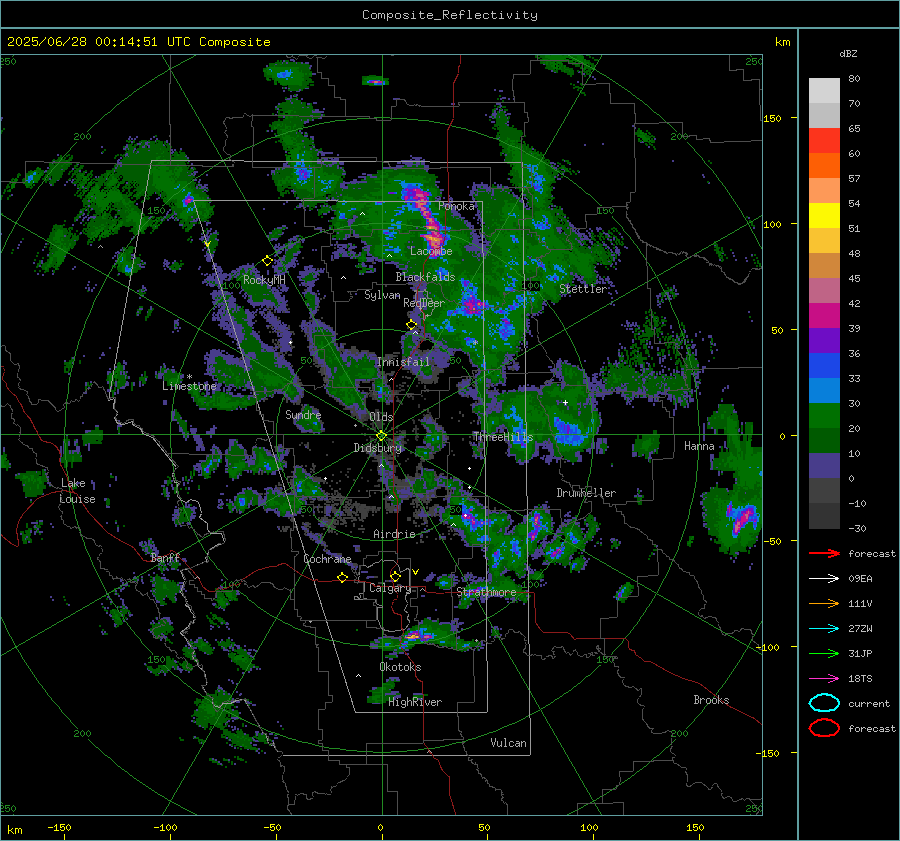Click the Sylvan label on the map
This screenshot has width=900, height=841.
(x=382, y=295)
